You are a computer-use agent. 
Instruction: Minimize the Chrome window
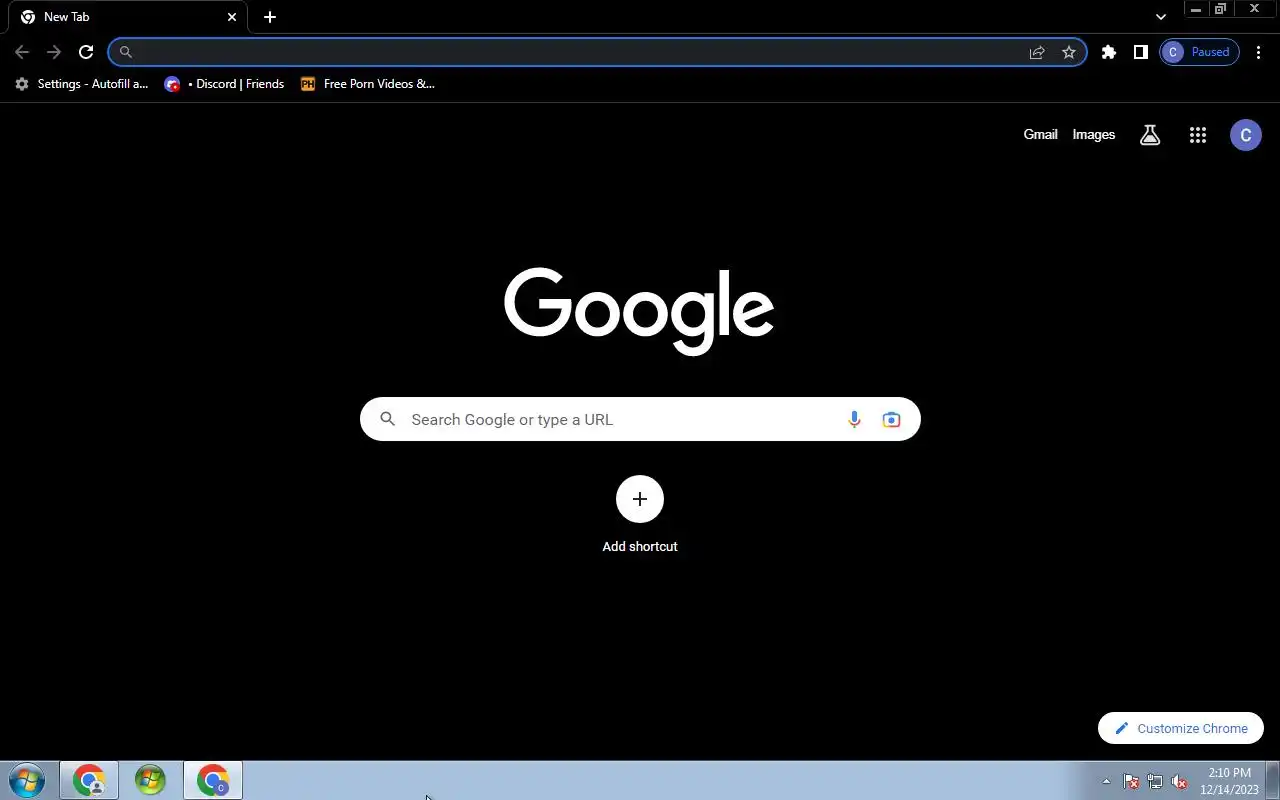pos(1196,9)
